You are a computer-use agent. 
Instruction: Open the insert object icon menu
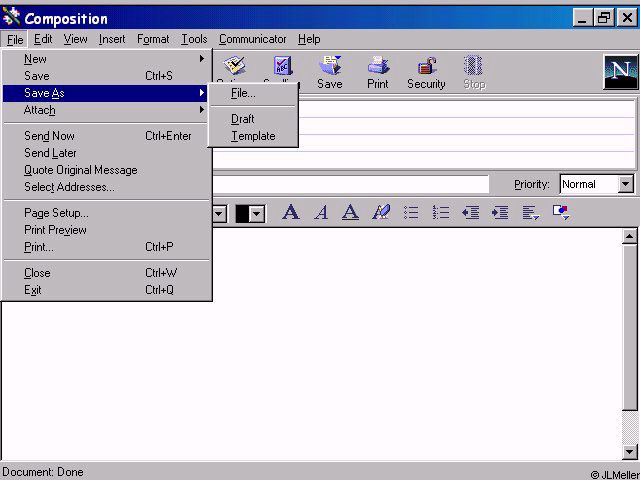pos(561,212)
